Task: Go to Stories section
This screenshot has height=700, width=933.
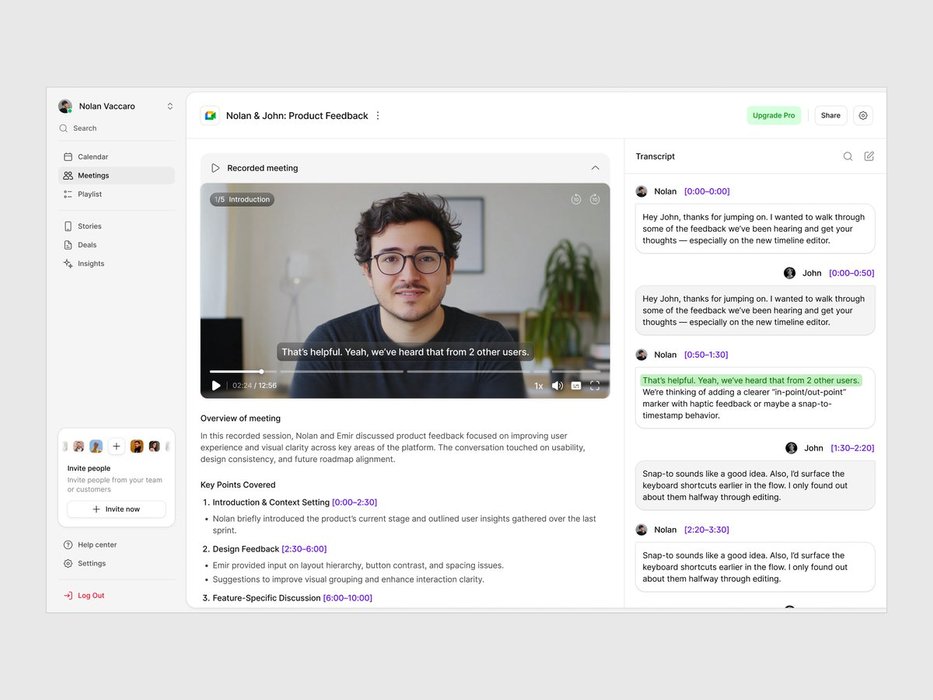Action: tap(117, 226)
